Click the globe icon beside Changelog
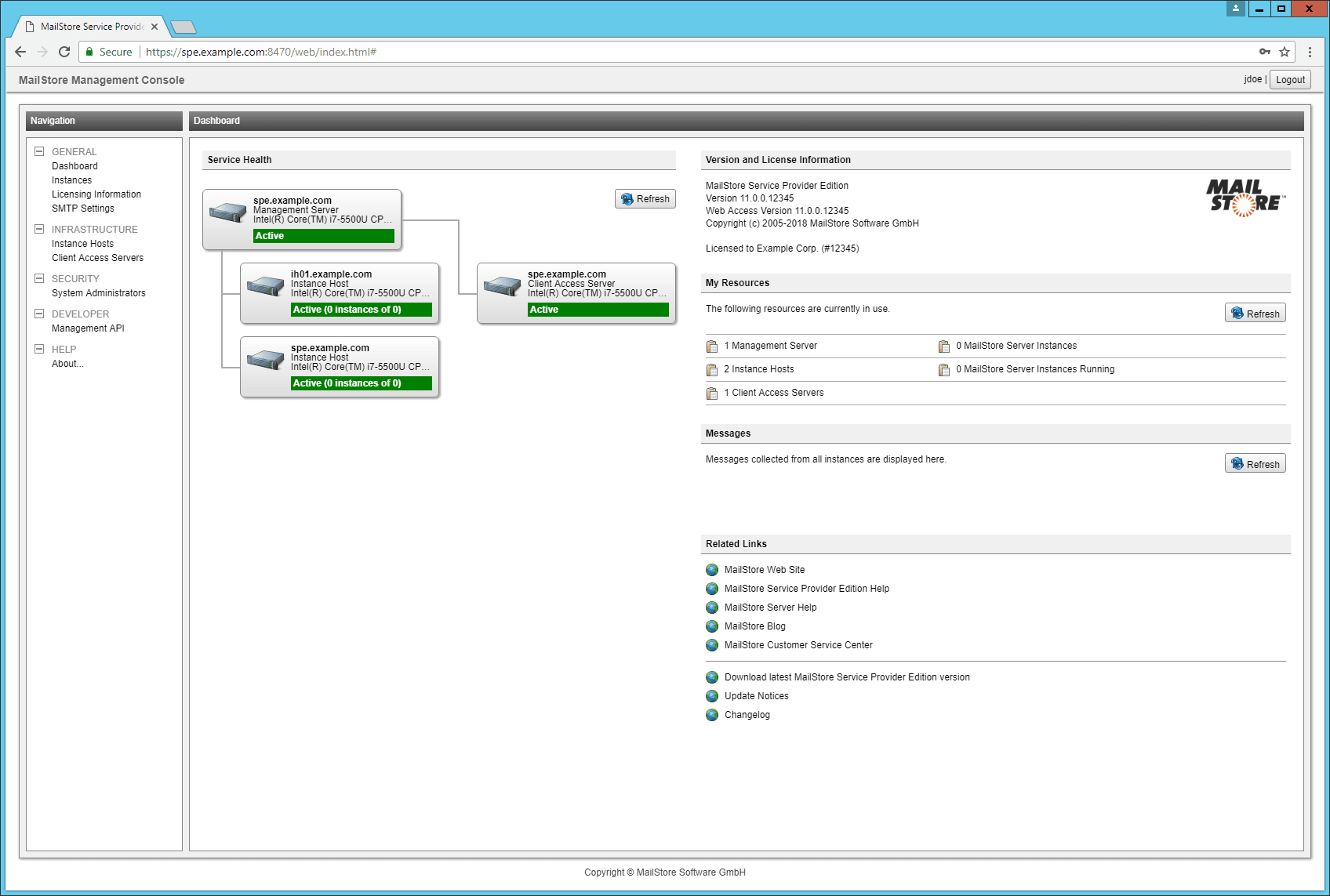Screen dimensions: 1330x896 click(712, 715)
